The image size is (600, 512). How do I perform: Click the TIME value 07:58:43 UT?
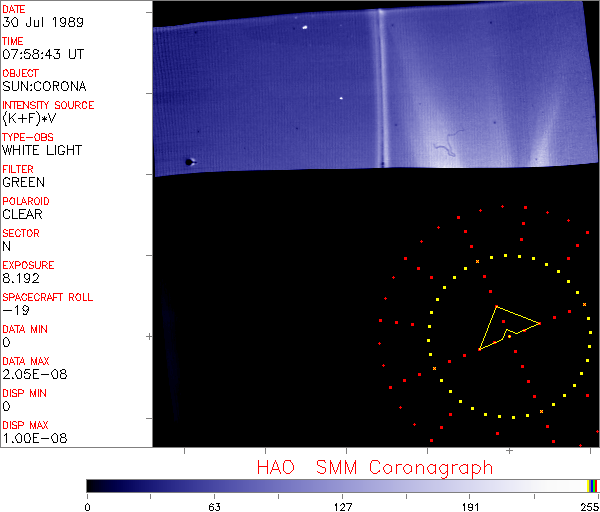42,54
